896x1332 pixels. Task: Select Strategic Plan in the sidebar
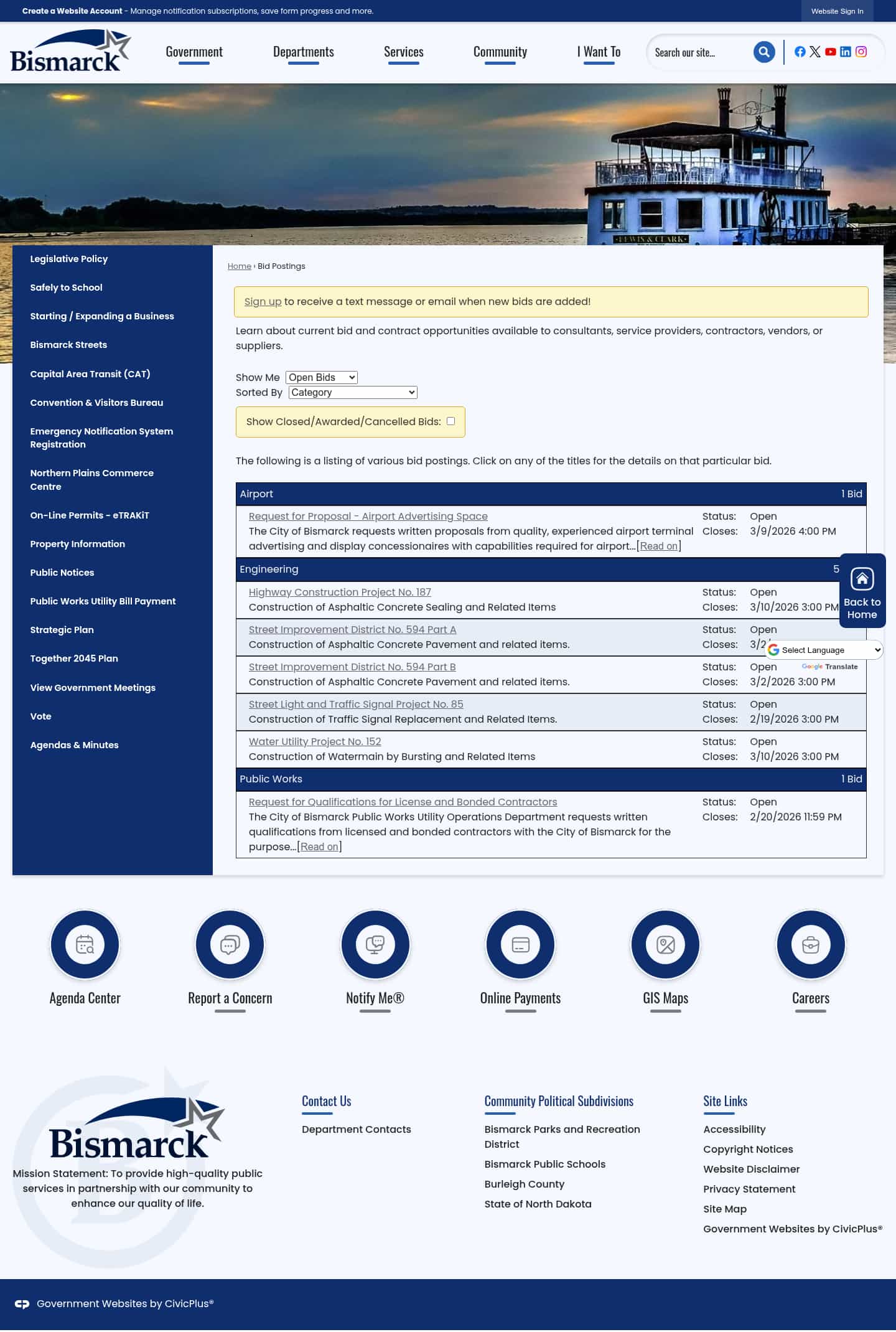click(x=62, y=630)
